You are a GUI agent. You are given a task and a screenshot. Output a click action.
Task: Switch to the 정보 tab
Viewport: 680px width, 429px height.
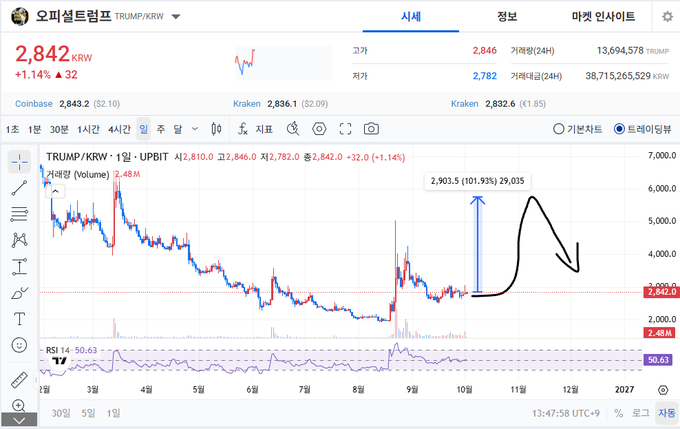(507, 16)
